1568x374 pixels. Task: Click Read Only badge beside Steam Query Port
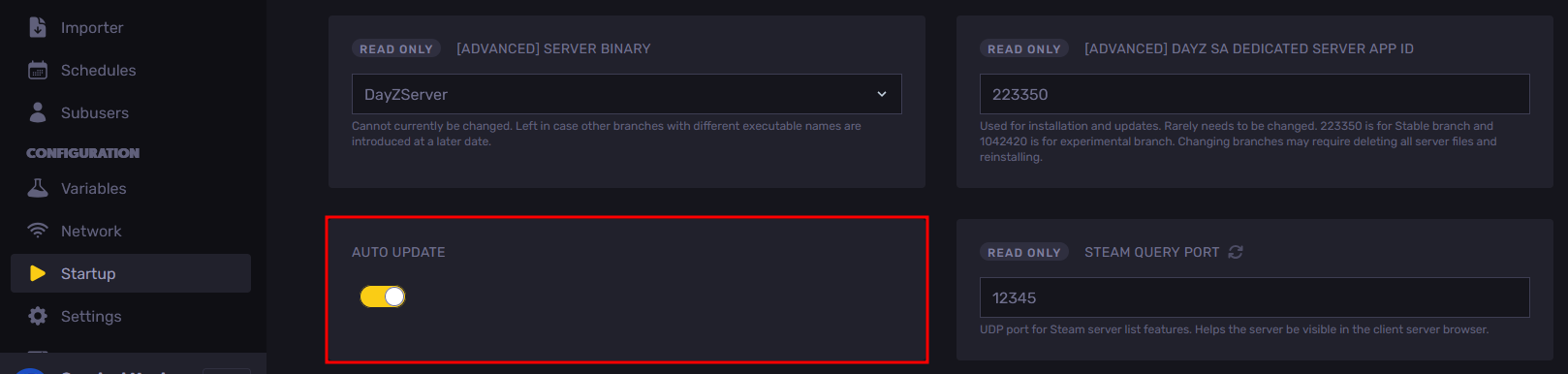click(1024, 252)
